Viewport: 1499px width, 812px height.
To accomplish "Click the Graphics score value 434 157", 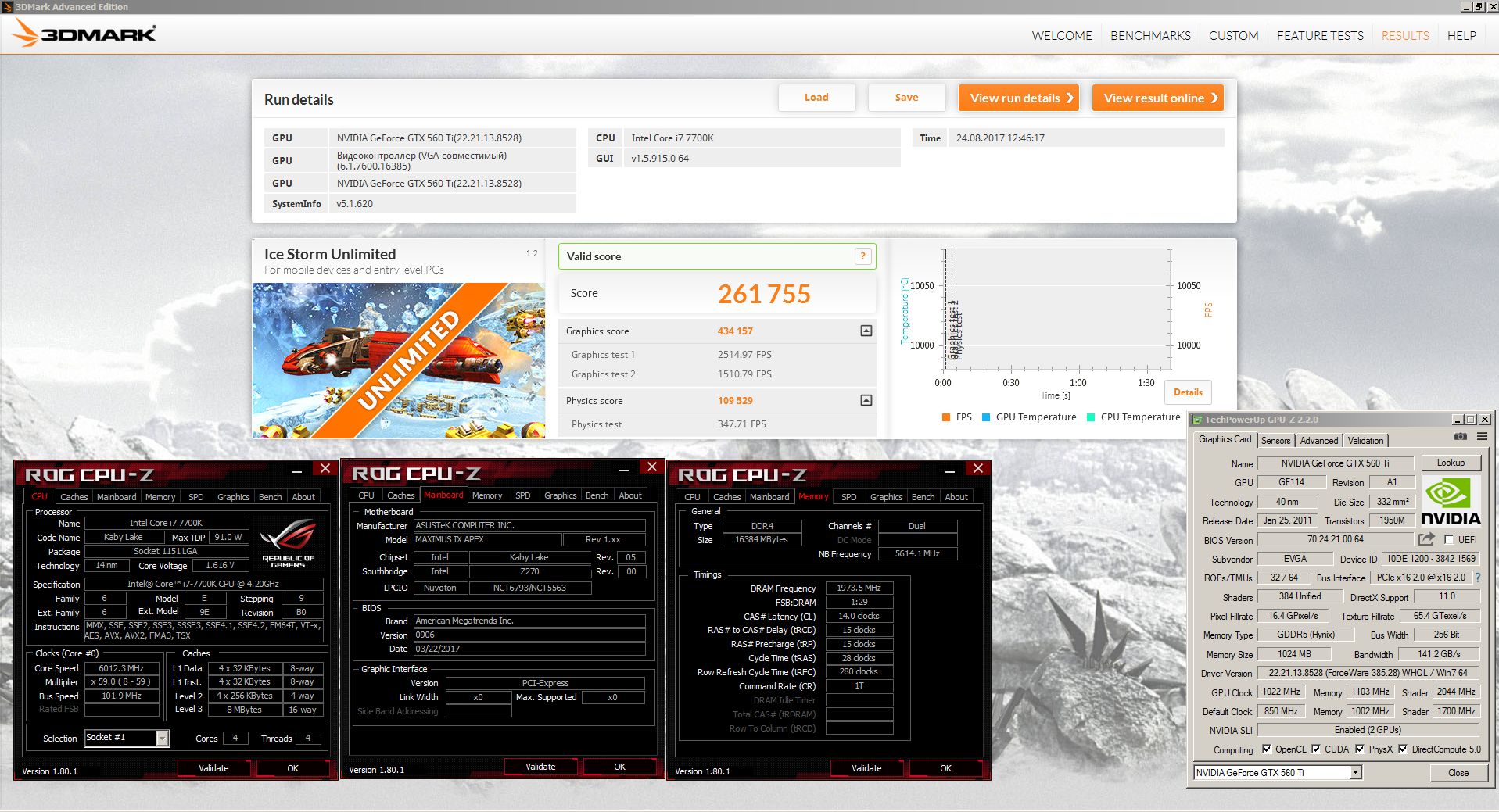I will (735, 331).
